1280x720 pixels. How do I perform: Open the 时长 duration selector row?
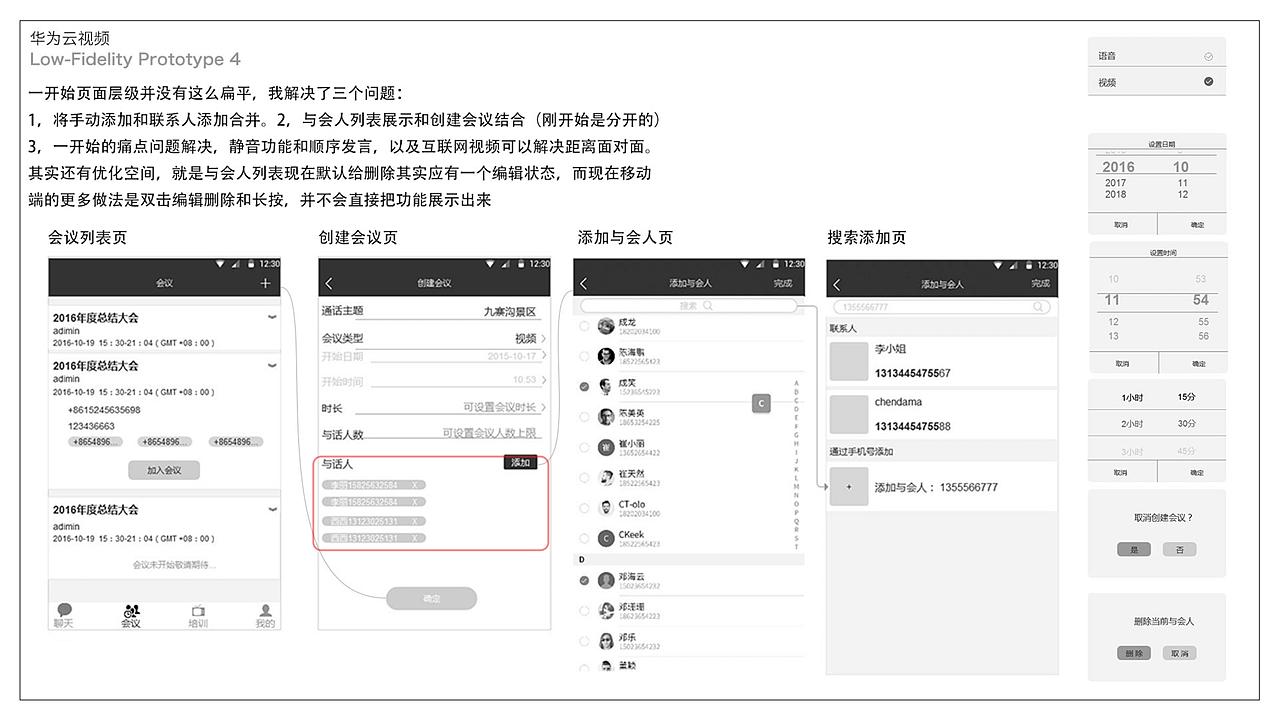click(434, 408)
